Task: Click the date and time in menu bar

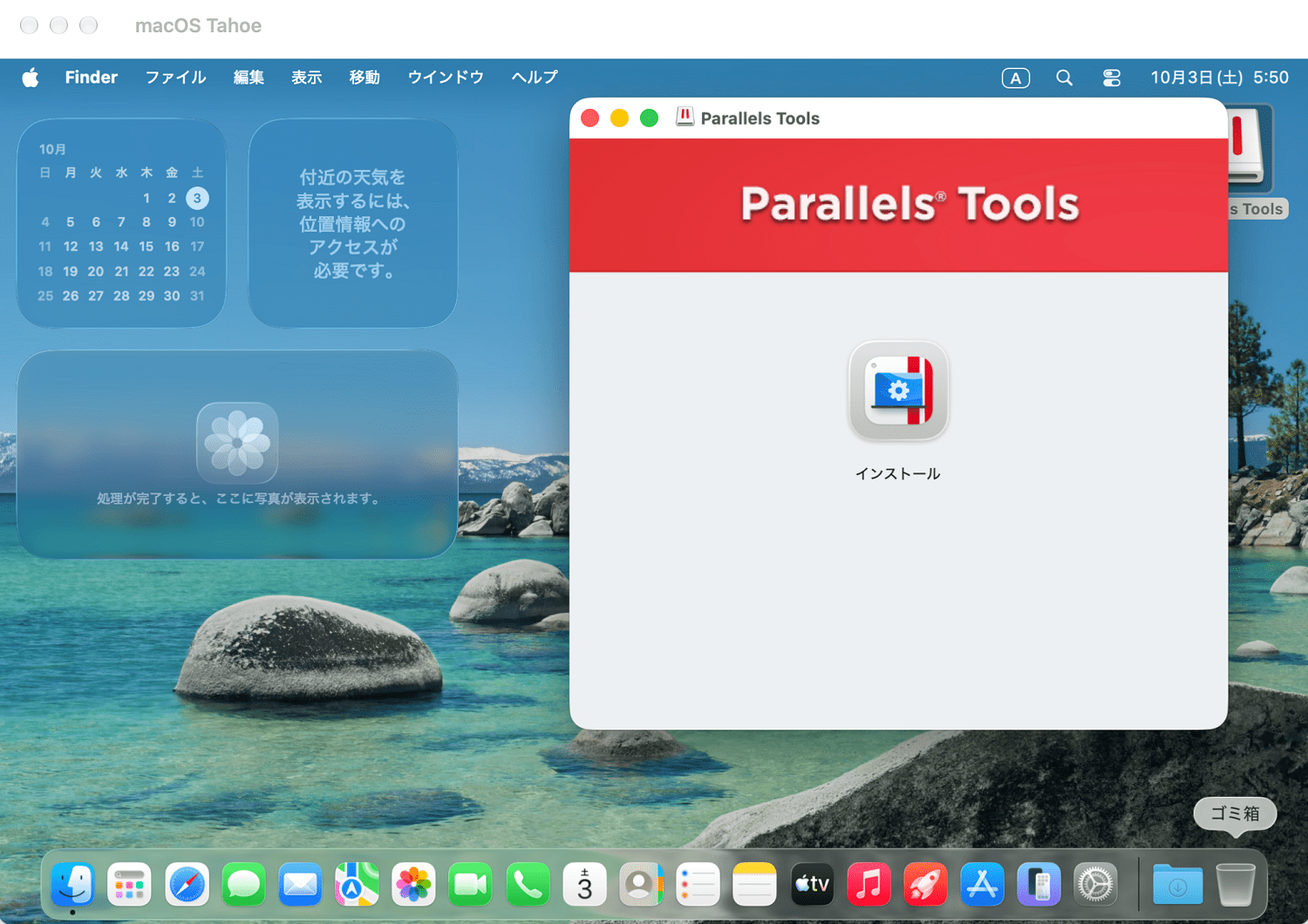Action: point(1219,78)
